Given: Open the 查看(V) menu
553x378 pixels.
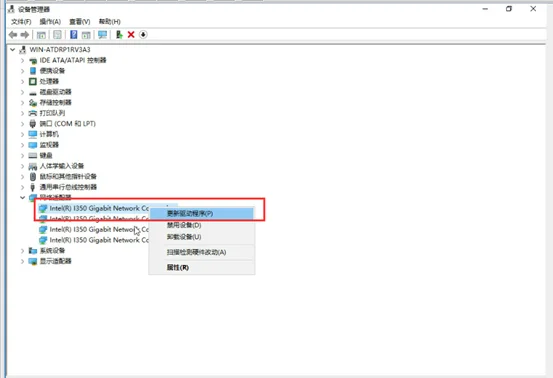Looking at the screenshot, I should [80, 22].
